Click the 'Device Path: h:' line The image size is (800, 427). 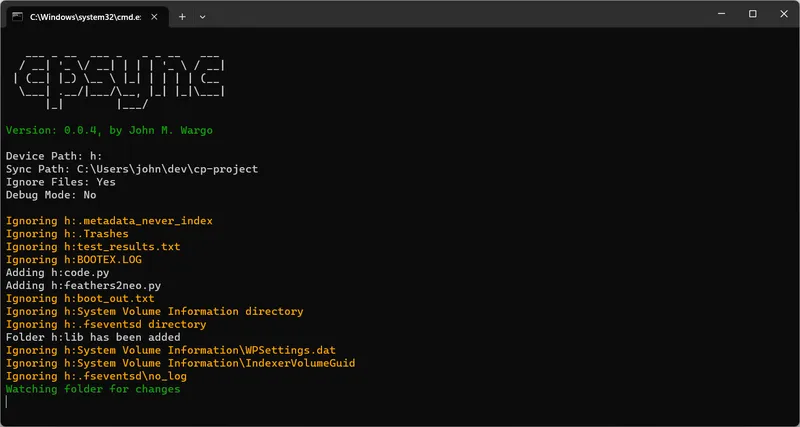pyautogui.click(x=54, y=156)
